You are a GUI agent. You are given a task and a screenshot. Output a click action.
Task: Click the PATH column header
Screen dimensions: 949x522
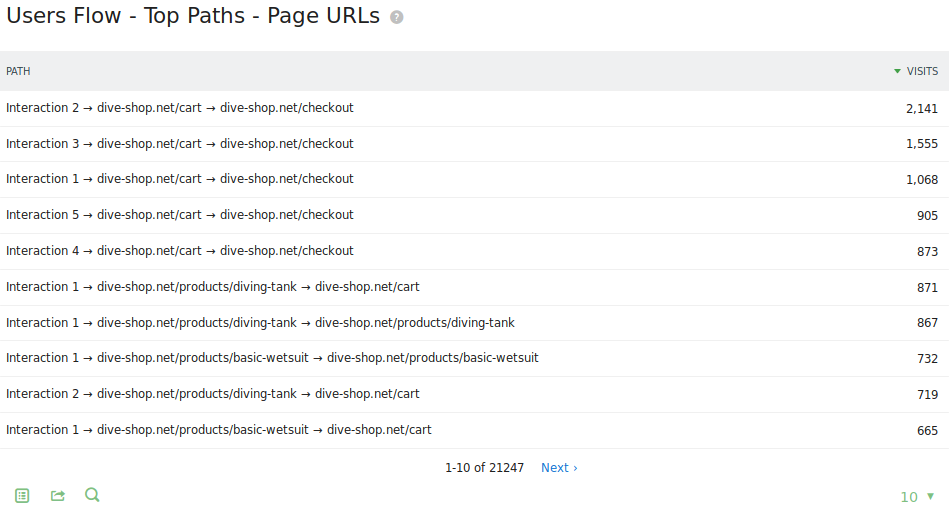(x=18, y=71)
